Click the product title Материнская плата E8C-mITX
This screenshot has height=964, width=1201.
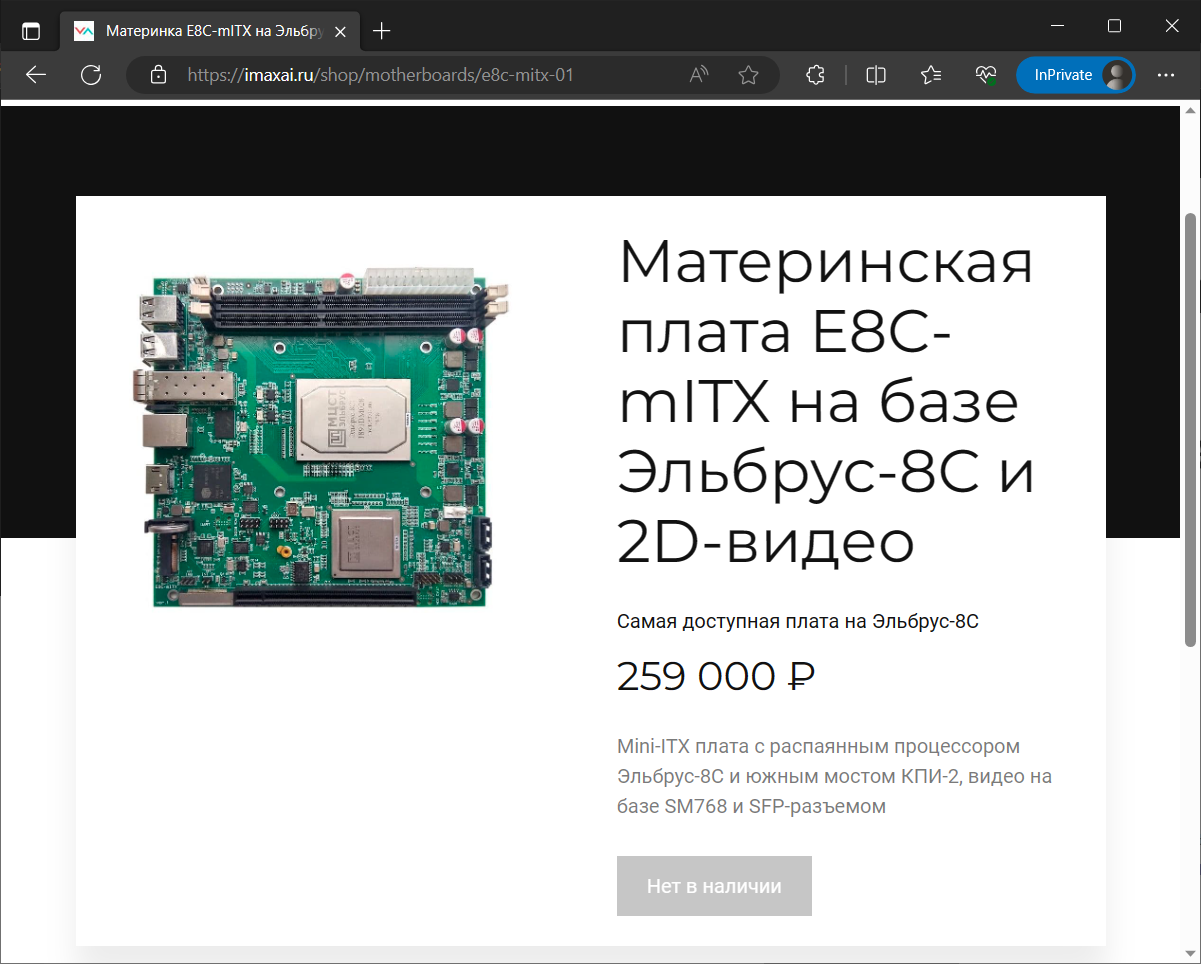tap(825, 401)
